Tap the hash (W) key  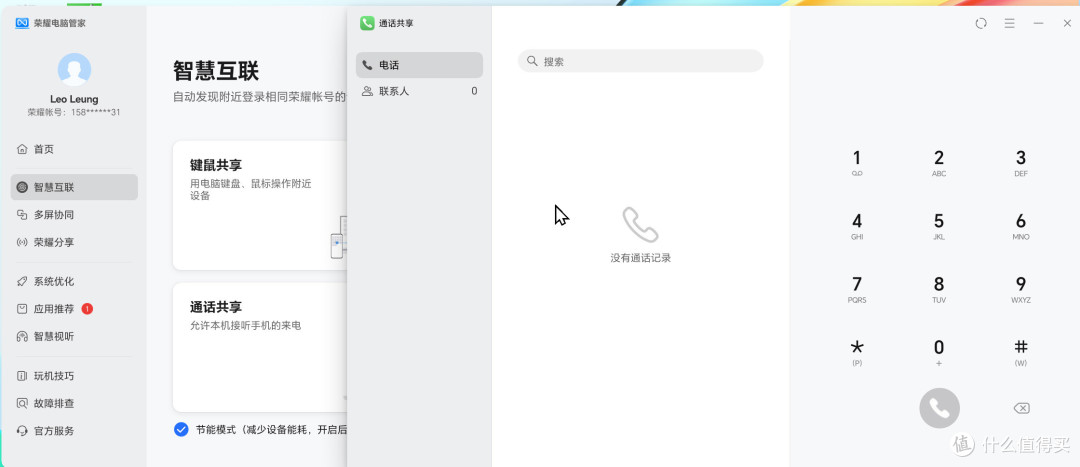click(1021, 352)
